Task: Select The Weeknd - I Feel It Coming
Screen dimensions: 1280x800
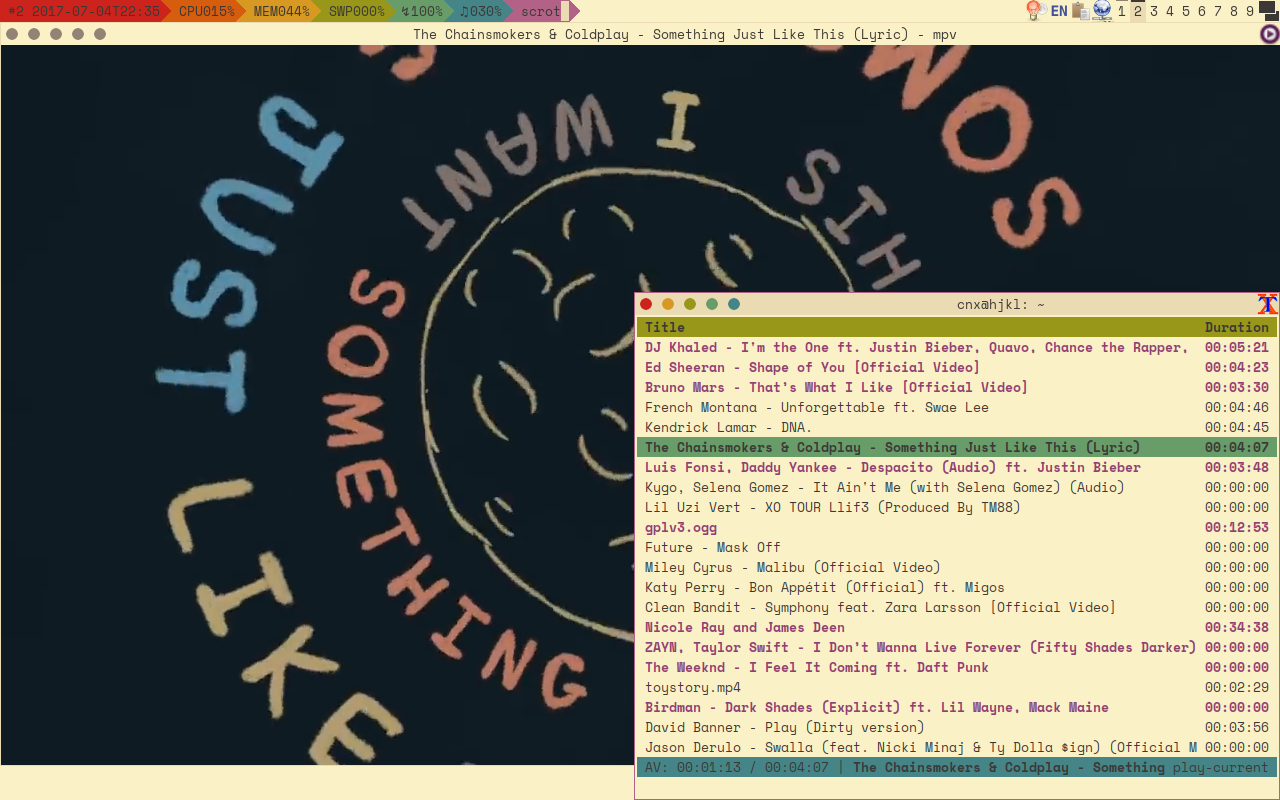Action: pyautogui.click(x=957, y=667)
